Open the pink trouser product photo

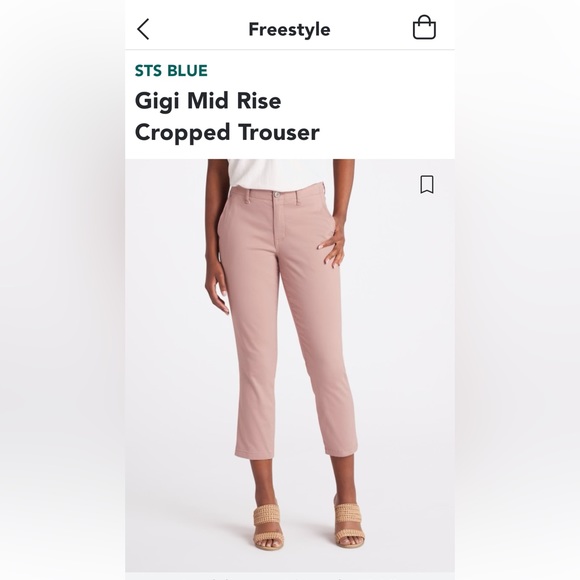(290, 365)
